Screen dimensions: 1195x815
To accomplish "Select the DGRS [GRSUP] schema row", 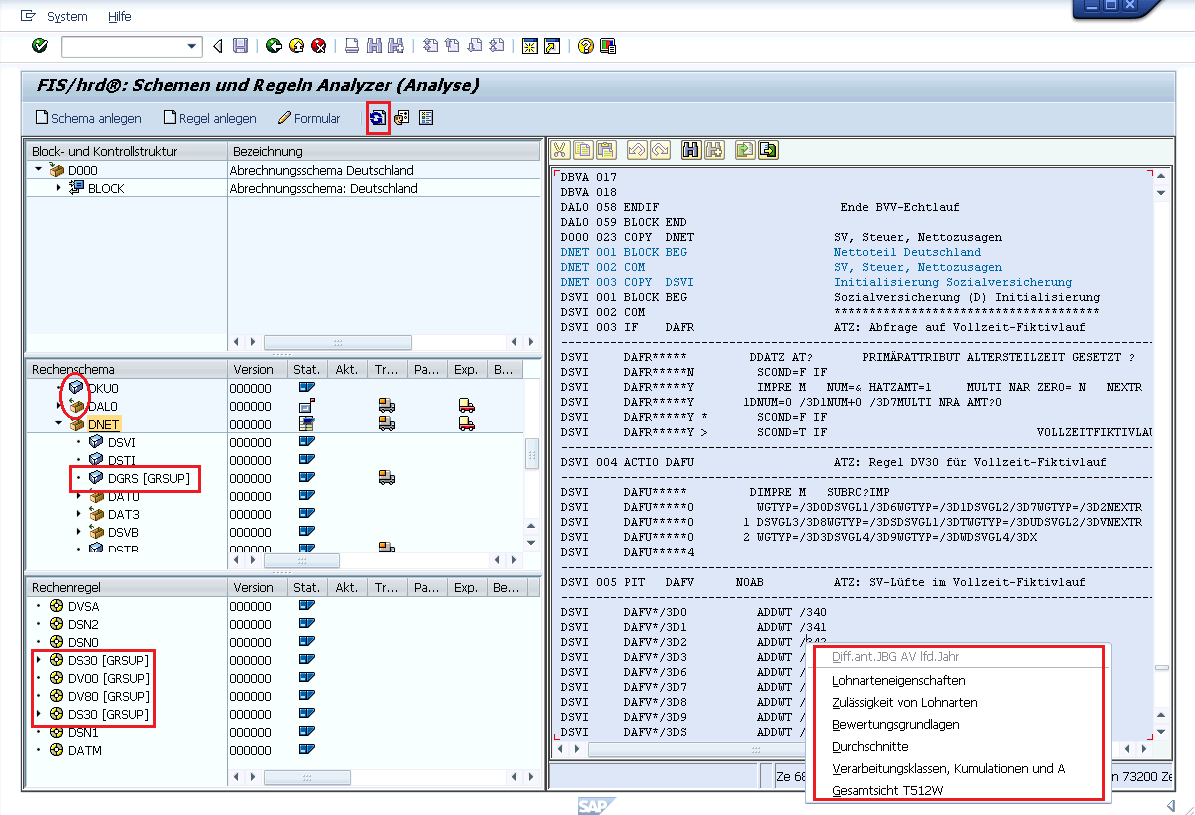I will coord(276,478).
